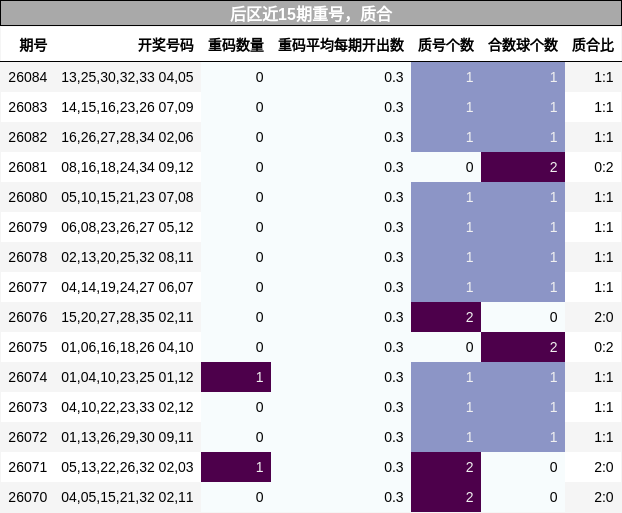The width and height of the screenshot is (622, 513).
Task: Select period number 26084
Action: click(28, 77)
